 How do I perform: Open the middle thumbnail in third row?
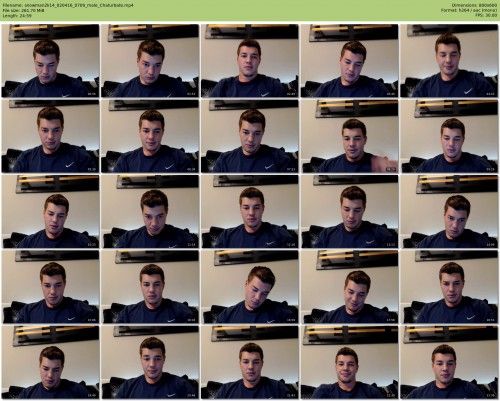250,211
